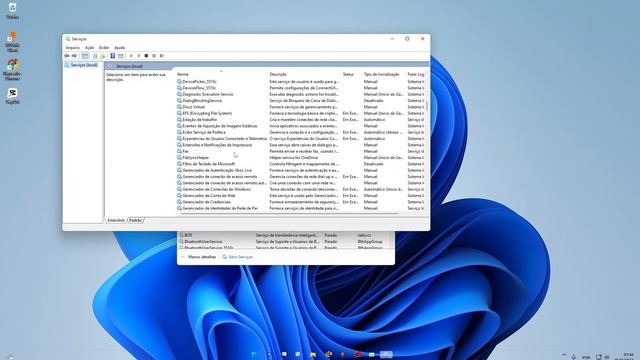Click the Back arrow in Services toolbar
Screen dimensions: 640x360
(67, 56)
